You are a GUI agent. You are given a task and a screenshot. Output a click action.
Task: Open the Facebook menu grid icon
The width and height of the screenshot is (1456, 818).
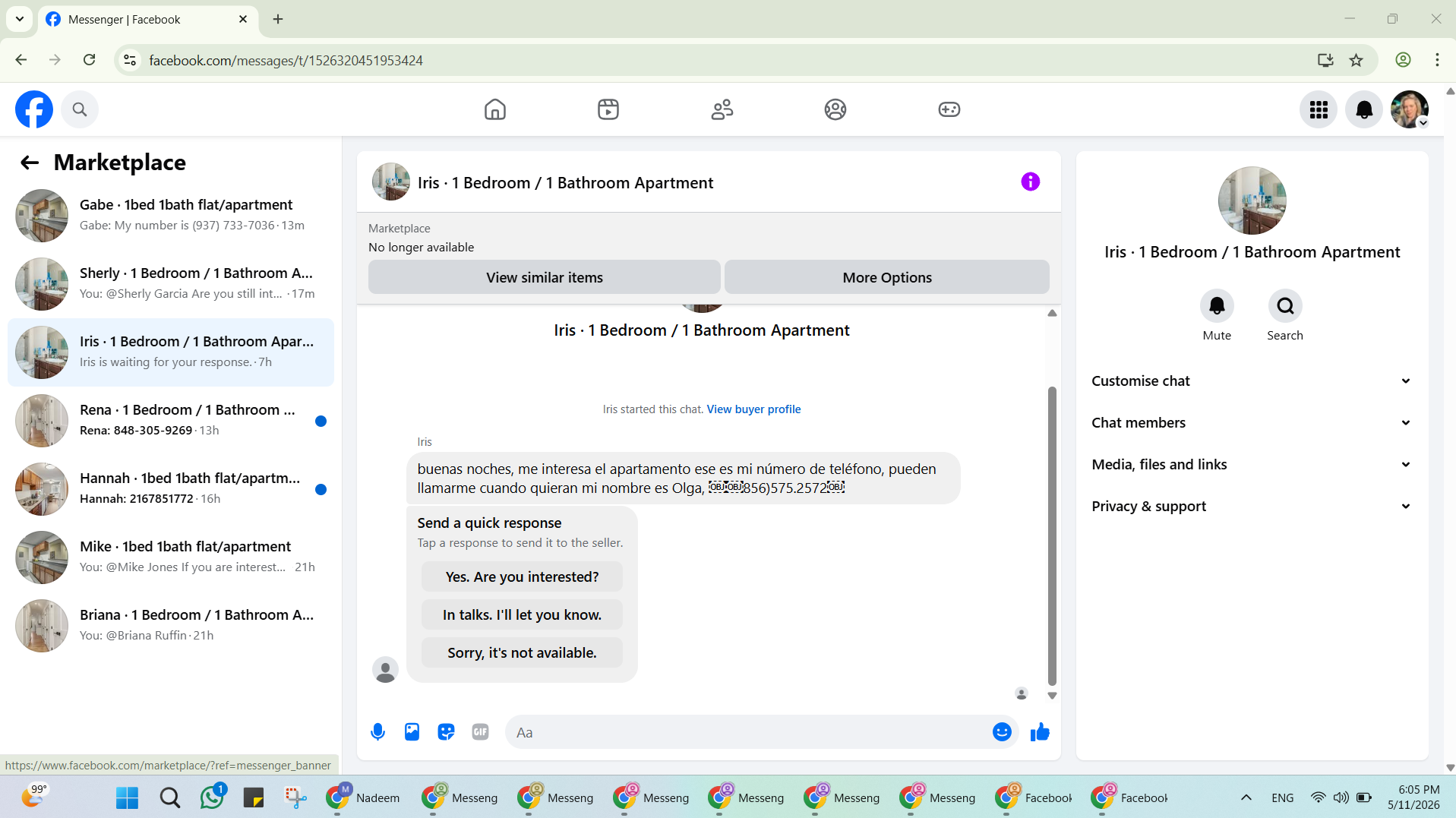[1319, 109]
